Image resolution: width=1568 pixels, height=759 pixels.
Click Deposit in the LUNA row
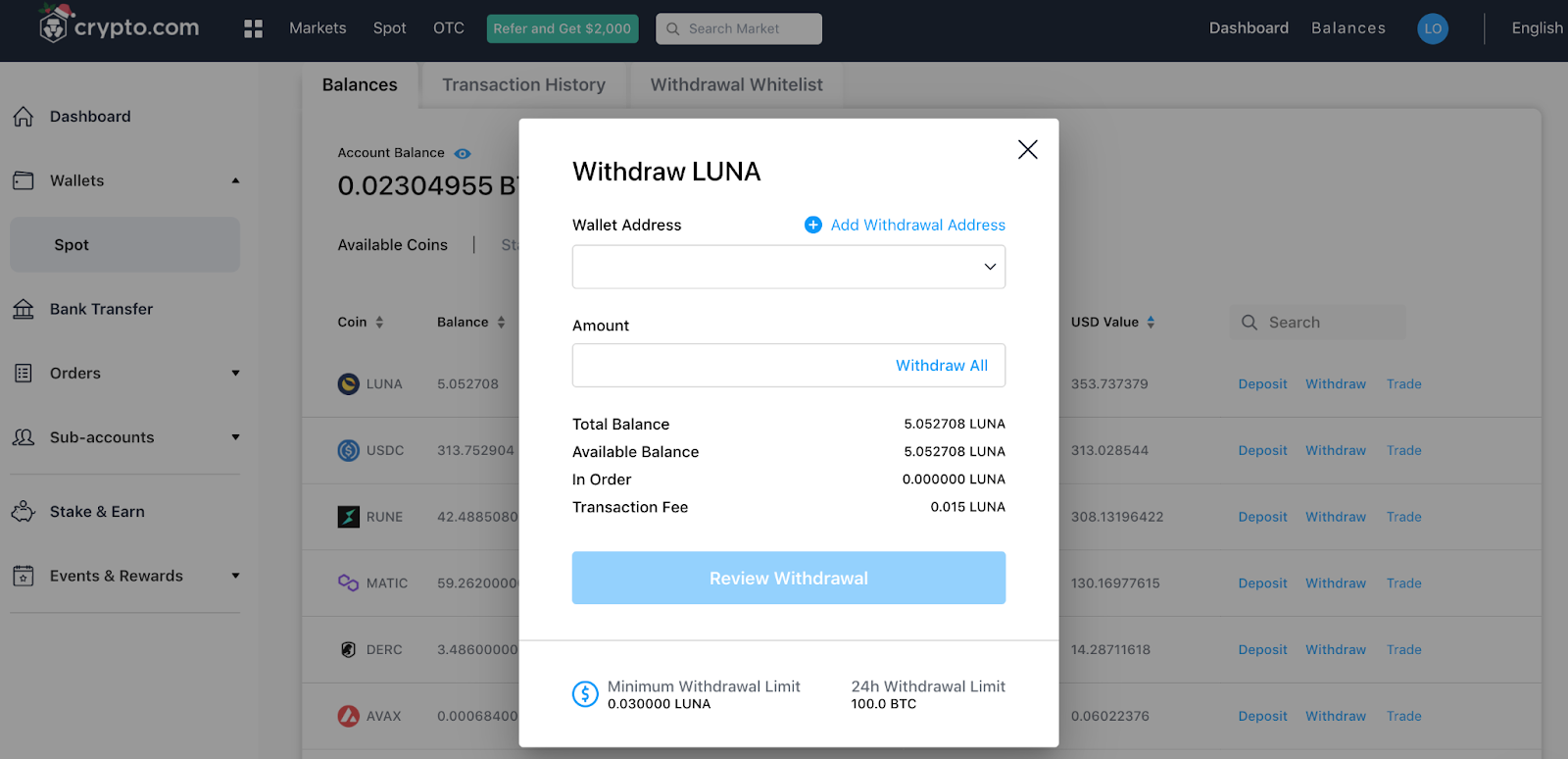click(x=1262, y=384)
